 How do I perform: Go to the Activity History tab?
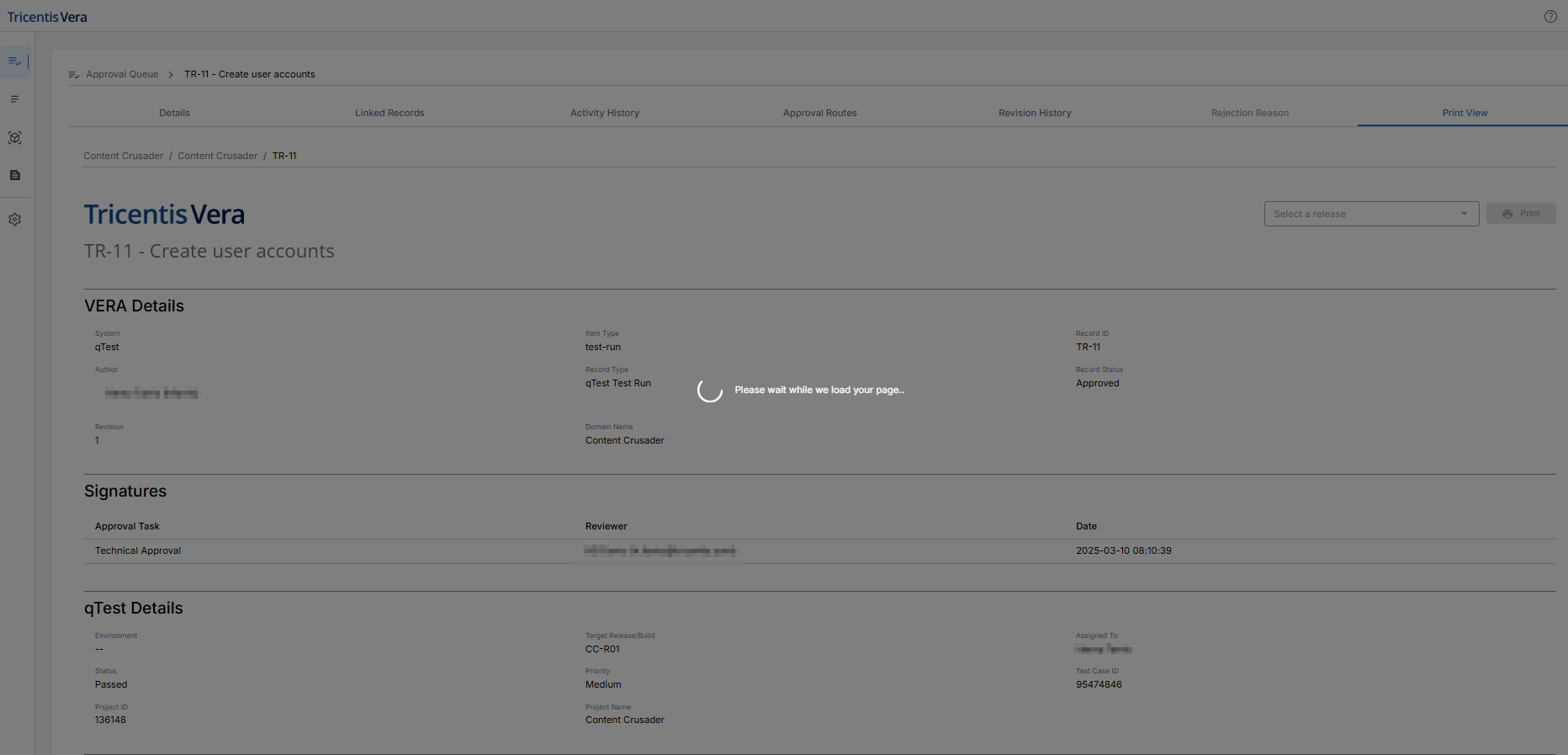pyautogui.click(x=605, y=113)
